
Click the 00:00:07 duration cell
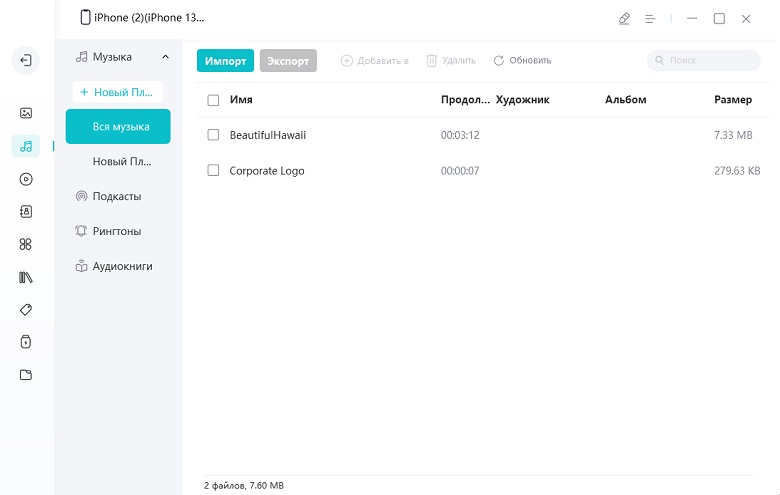coord(460,171)
